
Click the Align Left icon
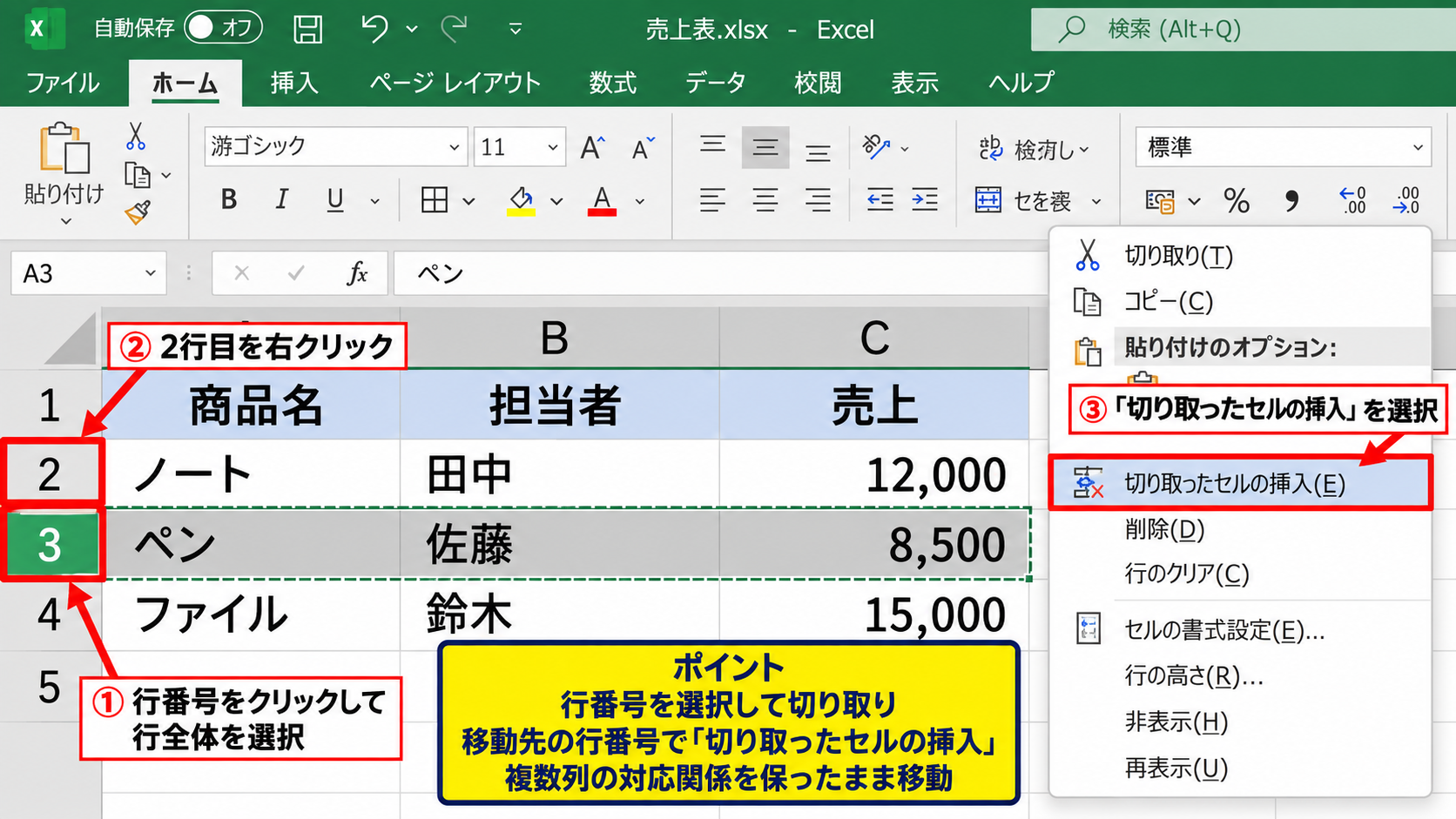coord(712,200)
